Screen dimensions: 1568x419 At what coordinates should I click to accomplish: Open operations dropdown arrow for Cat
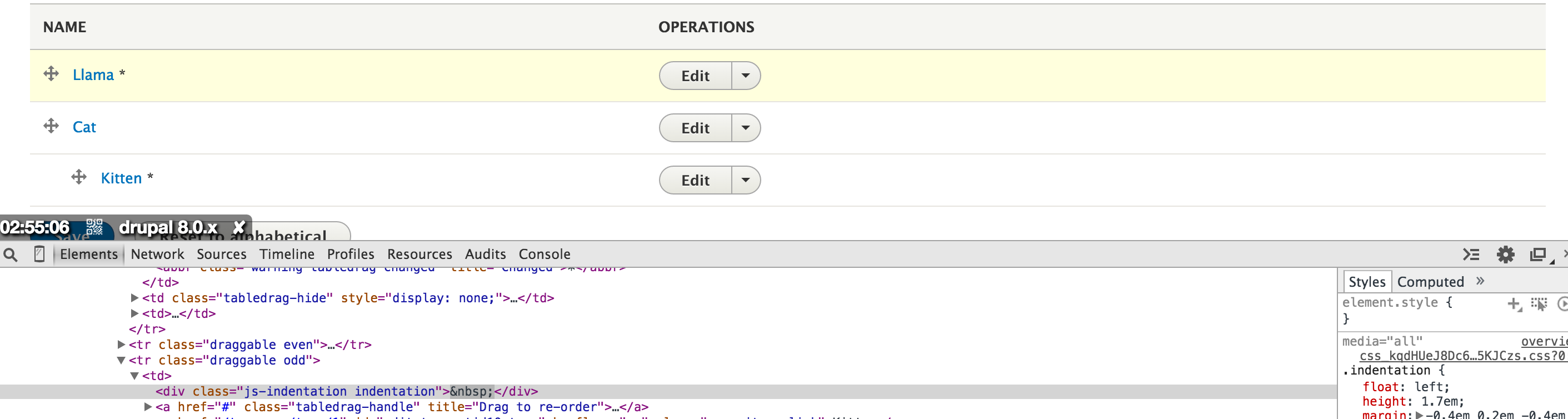[746, 128]
